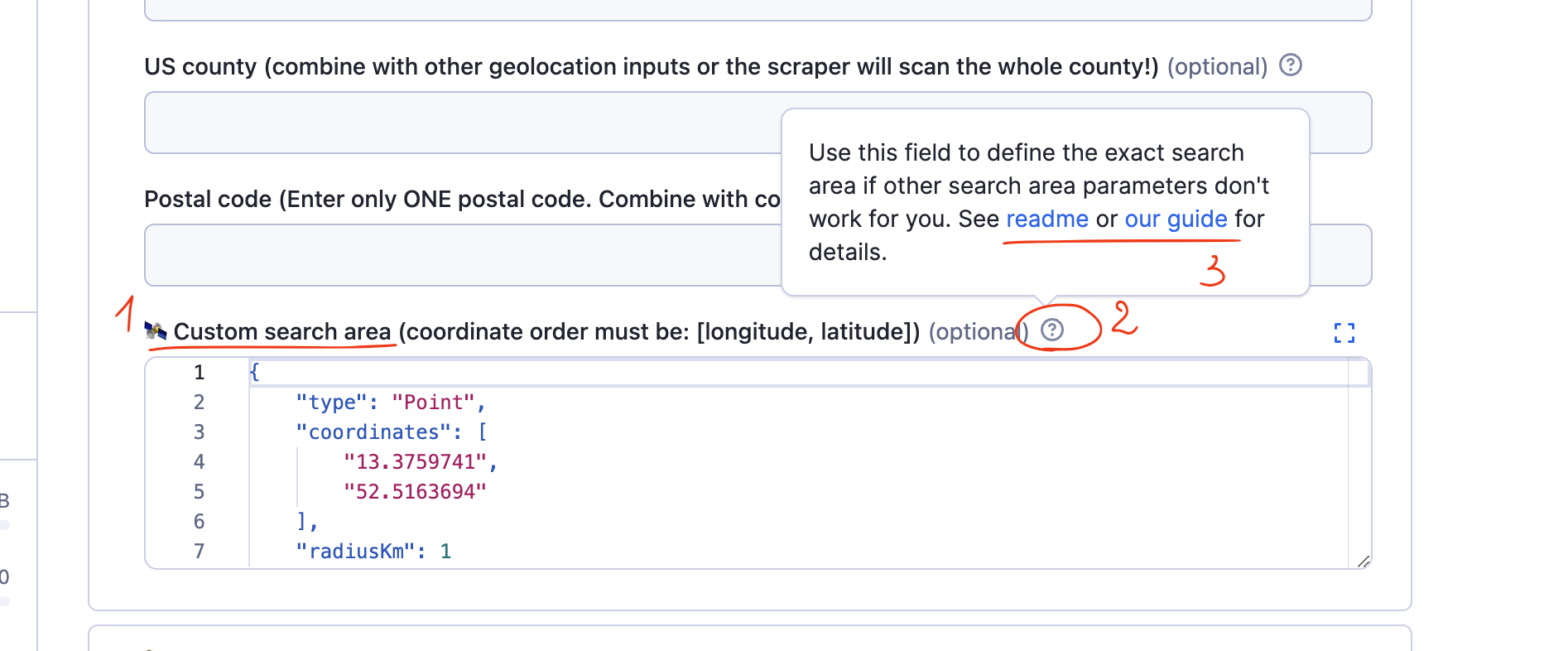Viewport: 1568px width, 651px height.
Task: Click line number 4 in the JSON editor
Action: (x=199, y=461)
